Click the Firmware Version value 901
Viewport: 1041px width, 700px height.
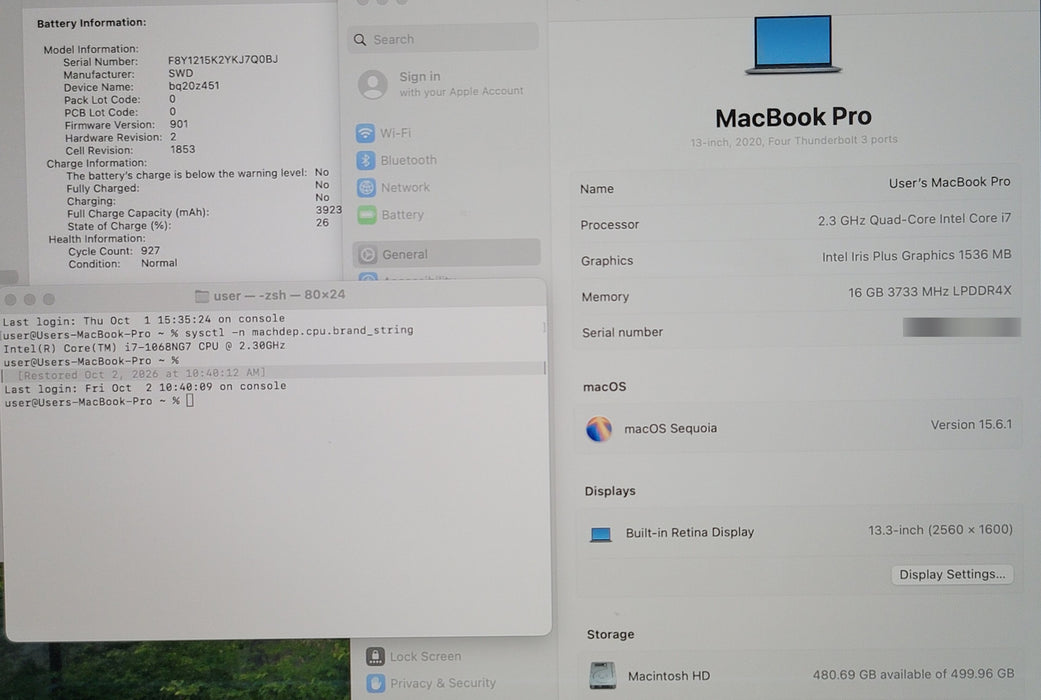point(179,124)
